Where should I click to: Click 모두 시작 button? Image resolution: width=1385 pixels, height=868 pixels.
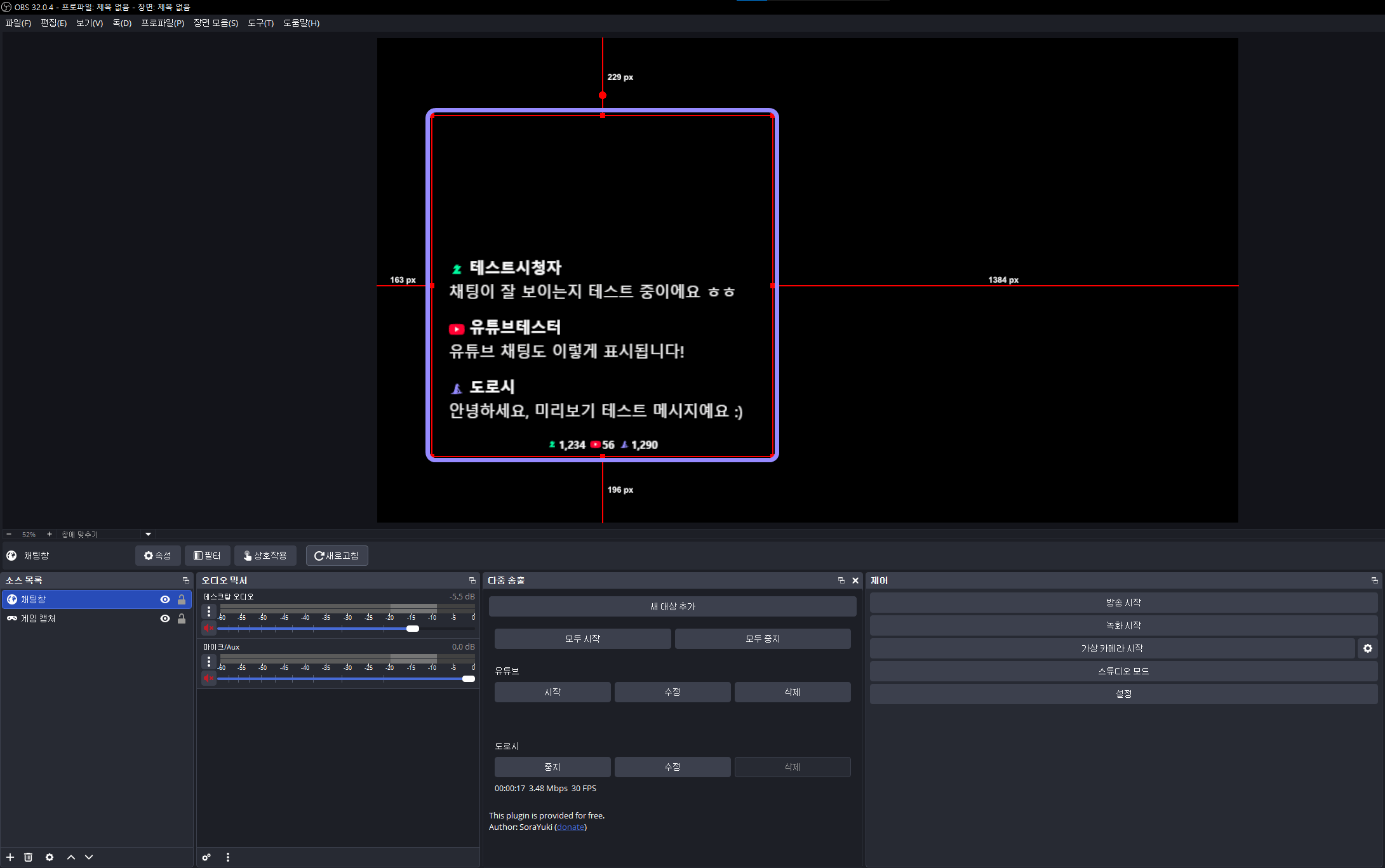tap(582, 639)
